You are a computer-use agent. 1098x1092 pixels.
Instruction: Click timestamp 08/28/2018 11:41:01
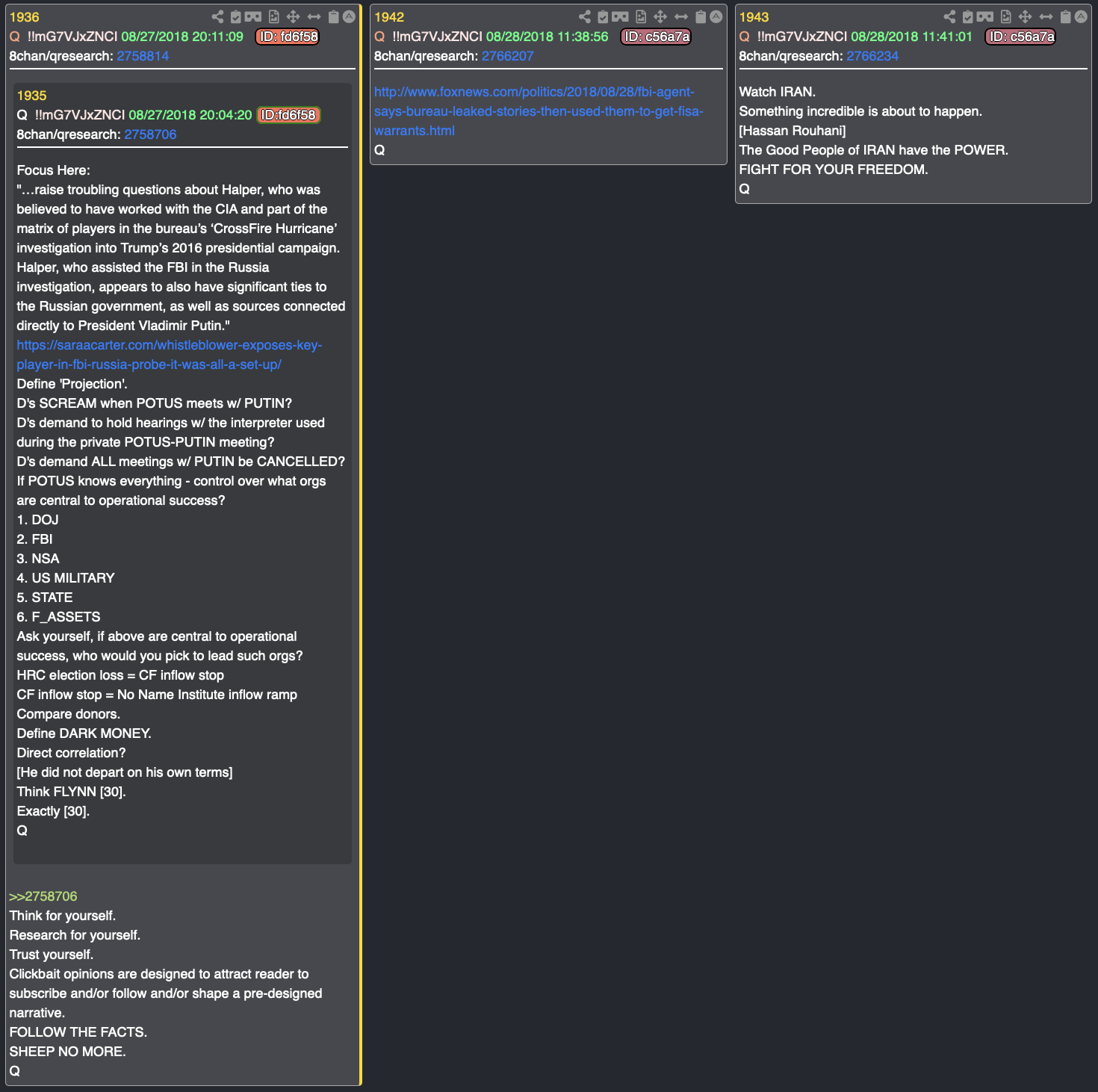pos(912,37)
